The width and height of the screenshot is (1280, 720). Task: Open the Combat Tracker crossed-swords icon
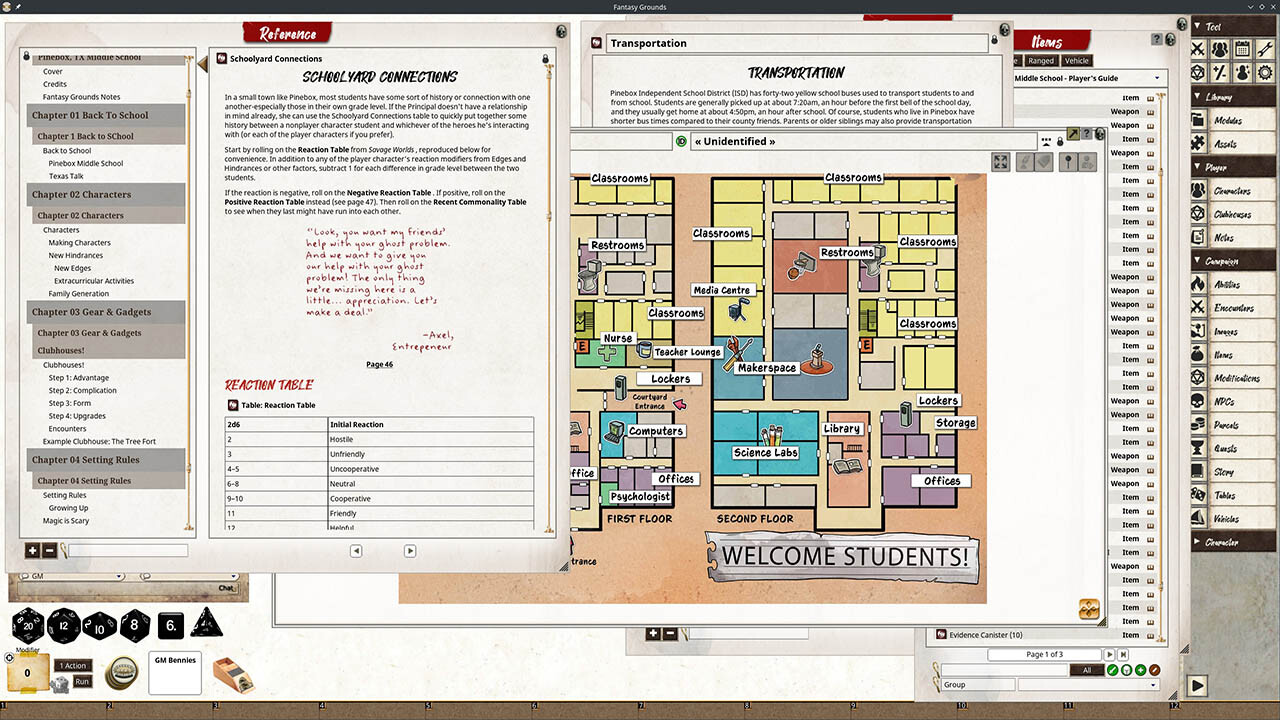pos(1197,48)
